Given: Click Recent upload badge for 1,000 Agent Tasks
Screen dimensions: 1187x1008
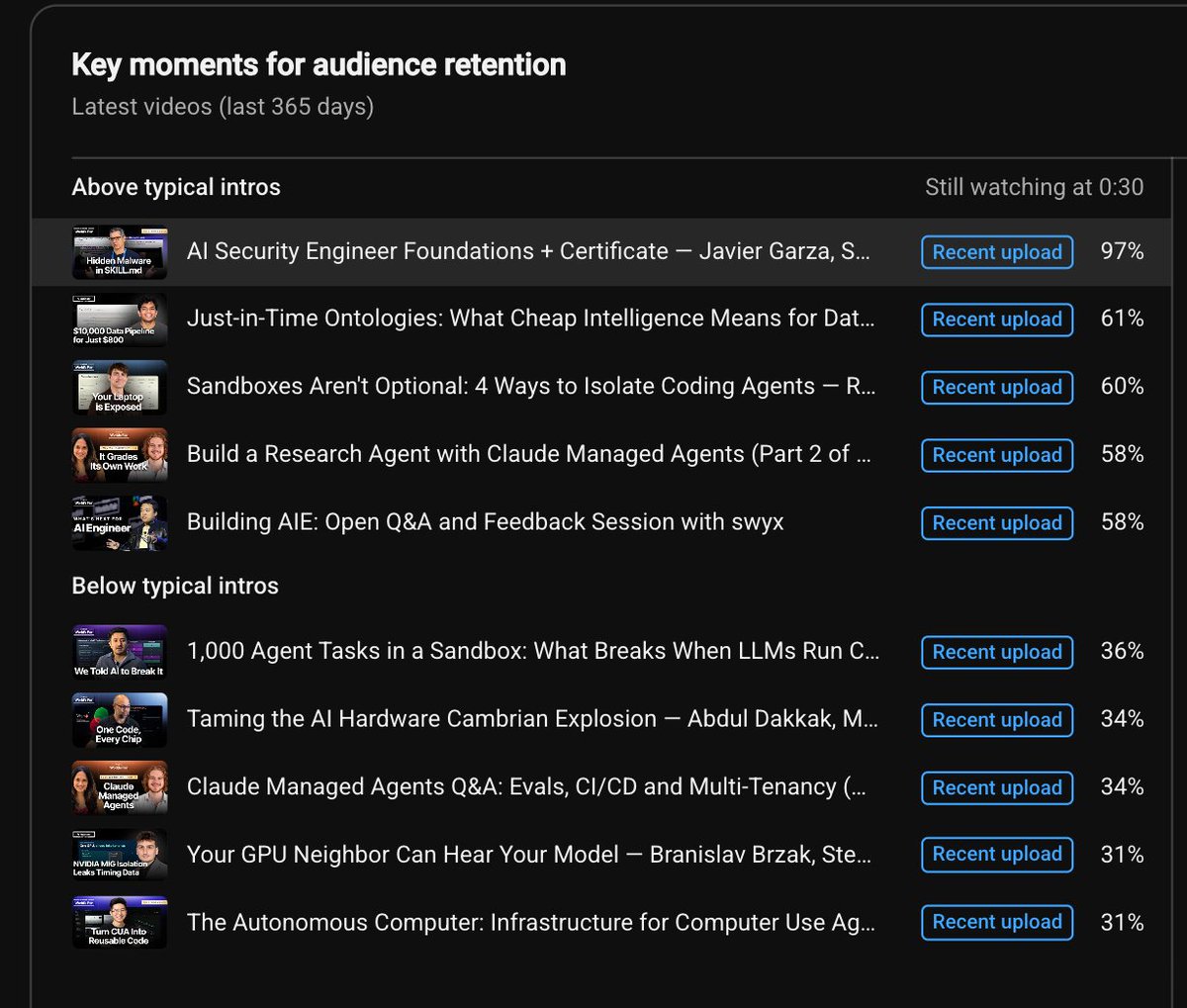Looking at the screenshot, I should [x=997, y=652].
